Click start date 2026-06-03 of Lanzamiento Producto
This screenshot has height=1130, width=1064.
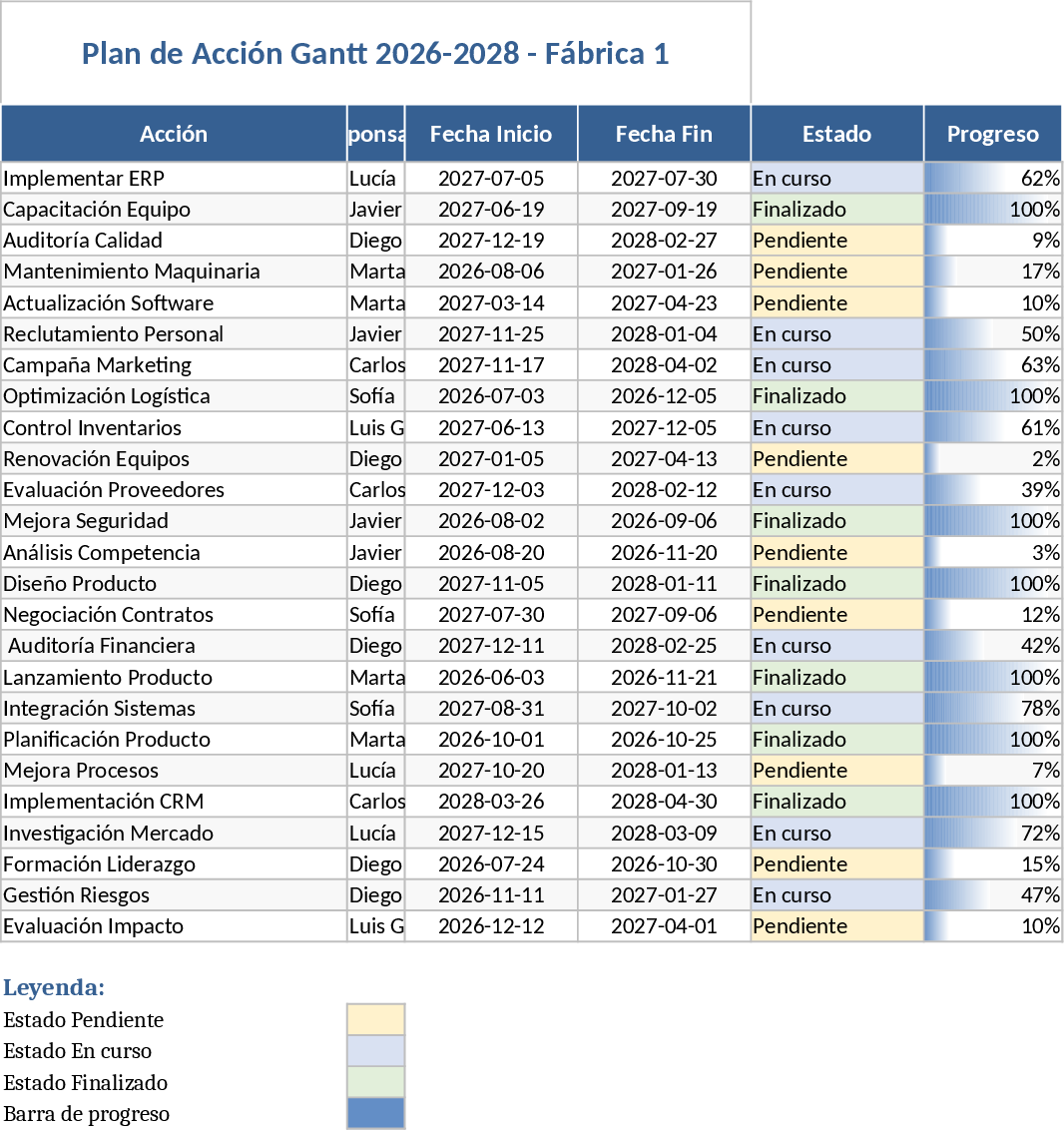(x=490, y=676)
